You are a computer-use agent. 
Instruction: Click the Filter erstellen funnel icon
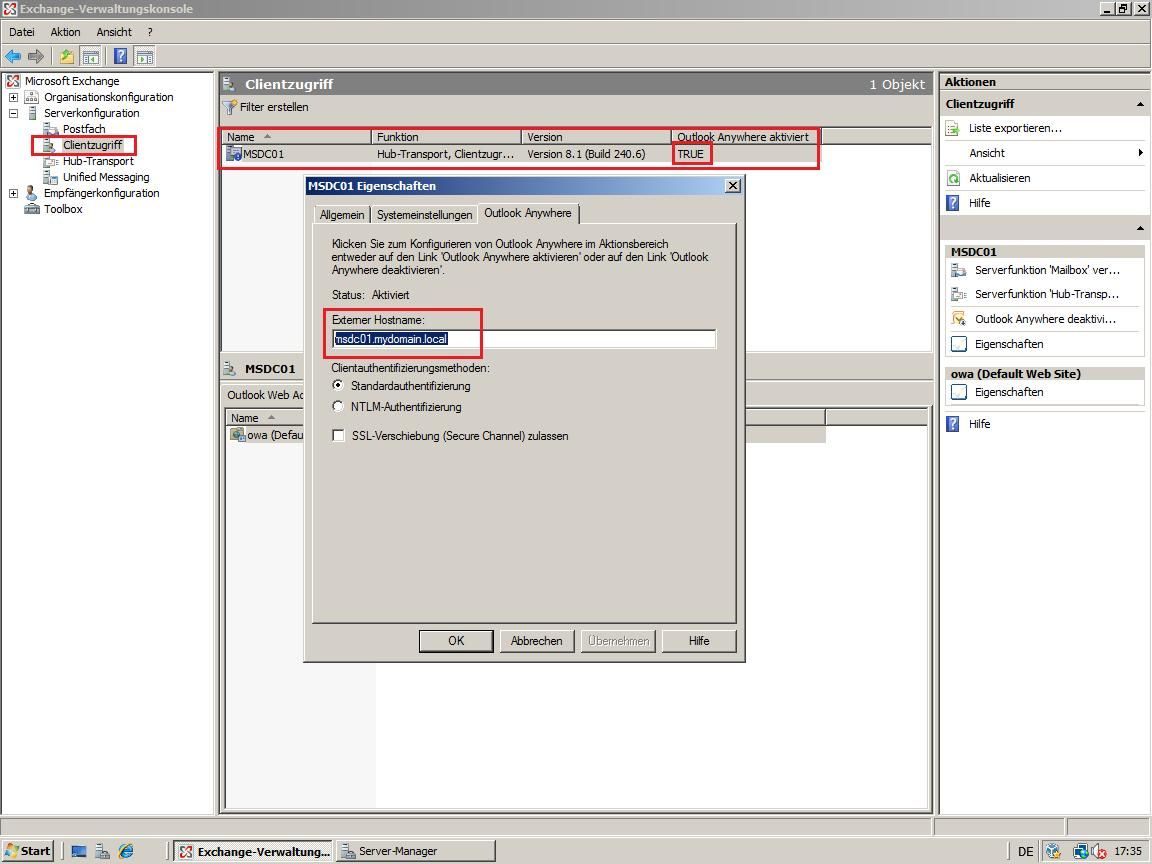(231, 107)
